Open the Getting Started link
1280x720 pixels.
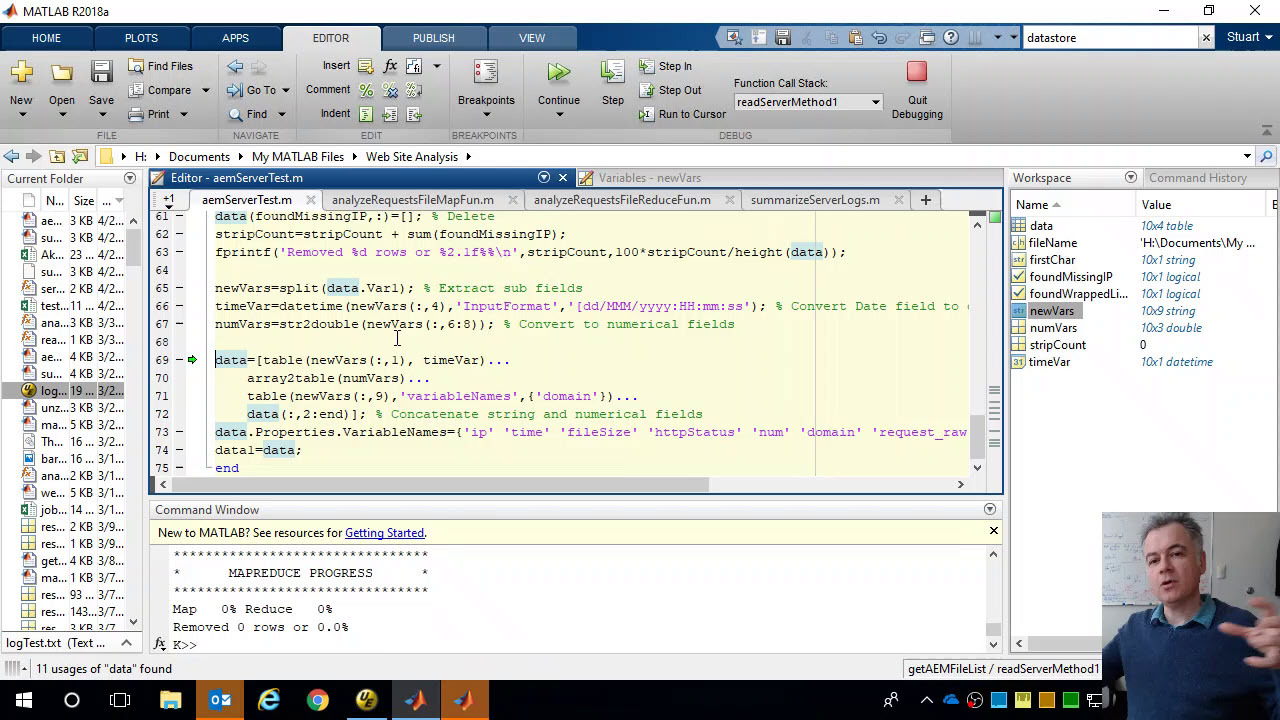[x=384, y=533]
